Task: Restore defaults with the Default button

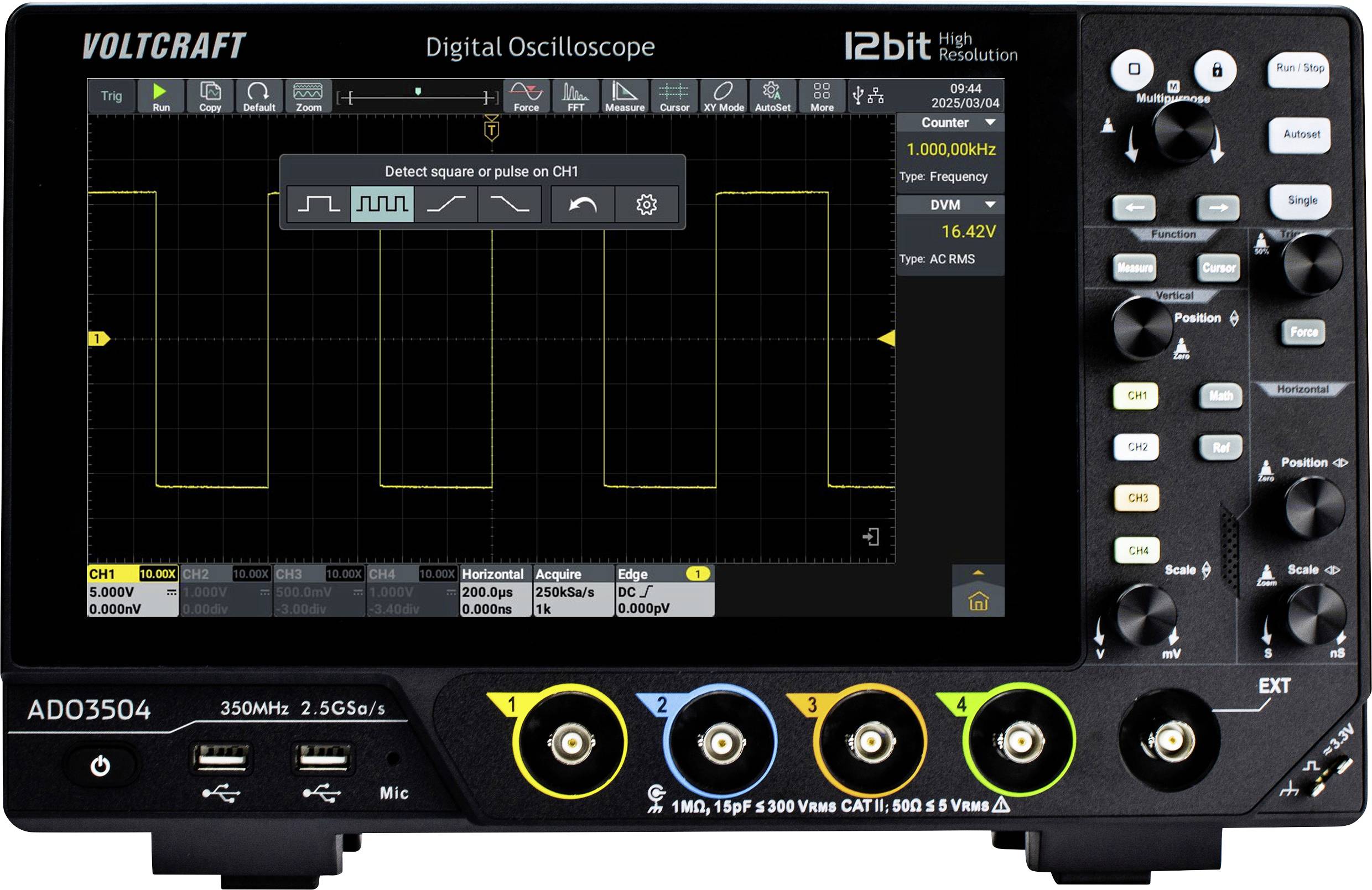Action: (x=259, y=95)
